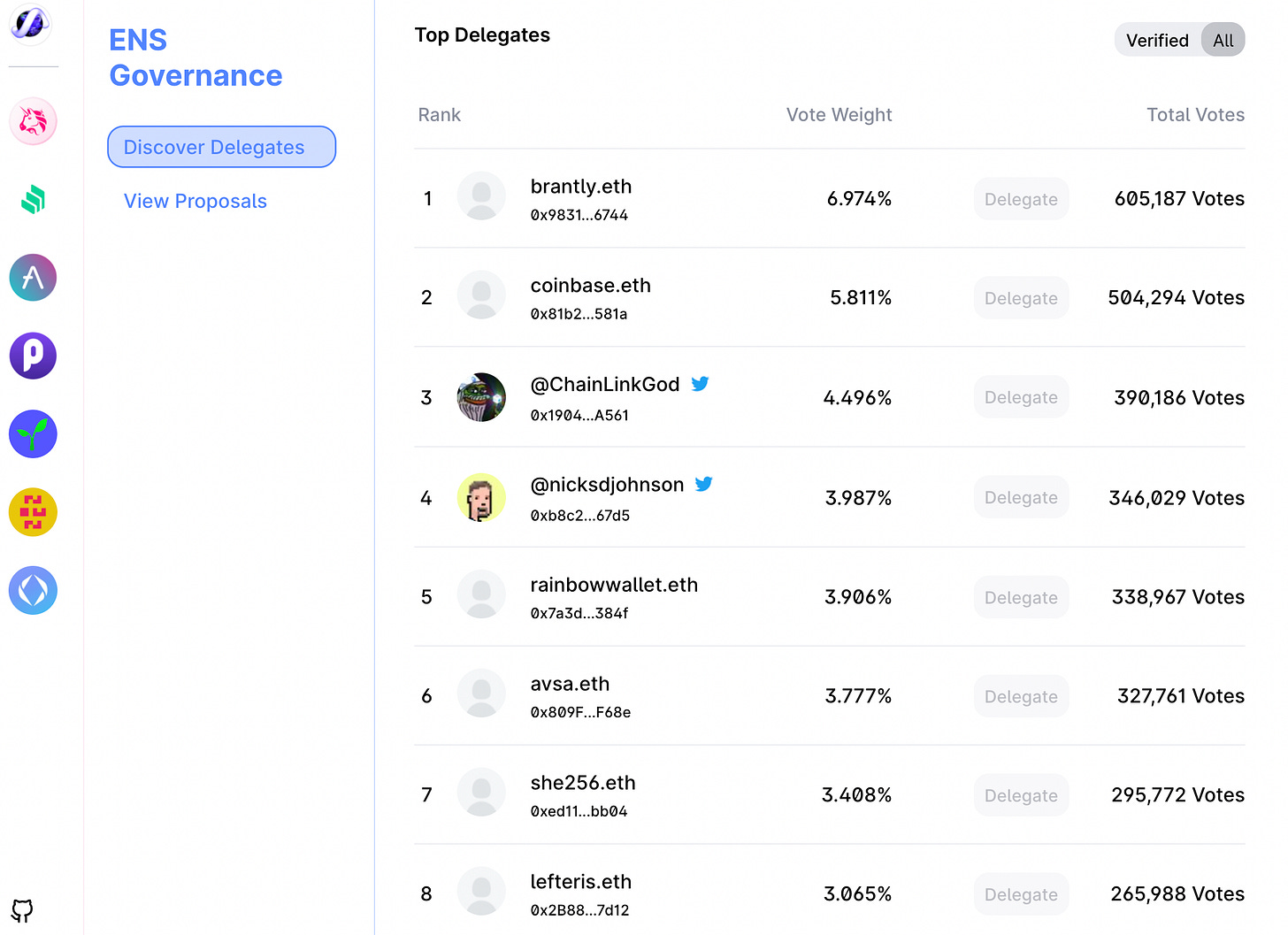The image size is (1288, 935).
Task: Select the Uniswap unicorn protocol icon
Action: (33, 121)
